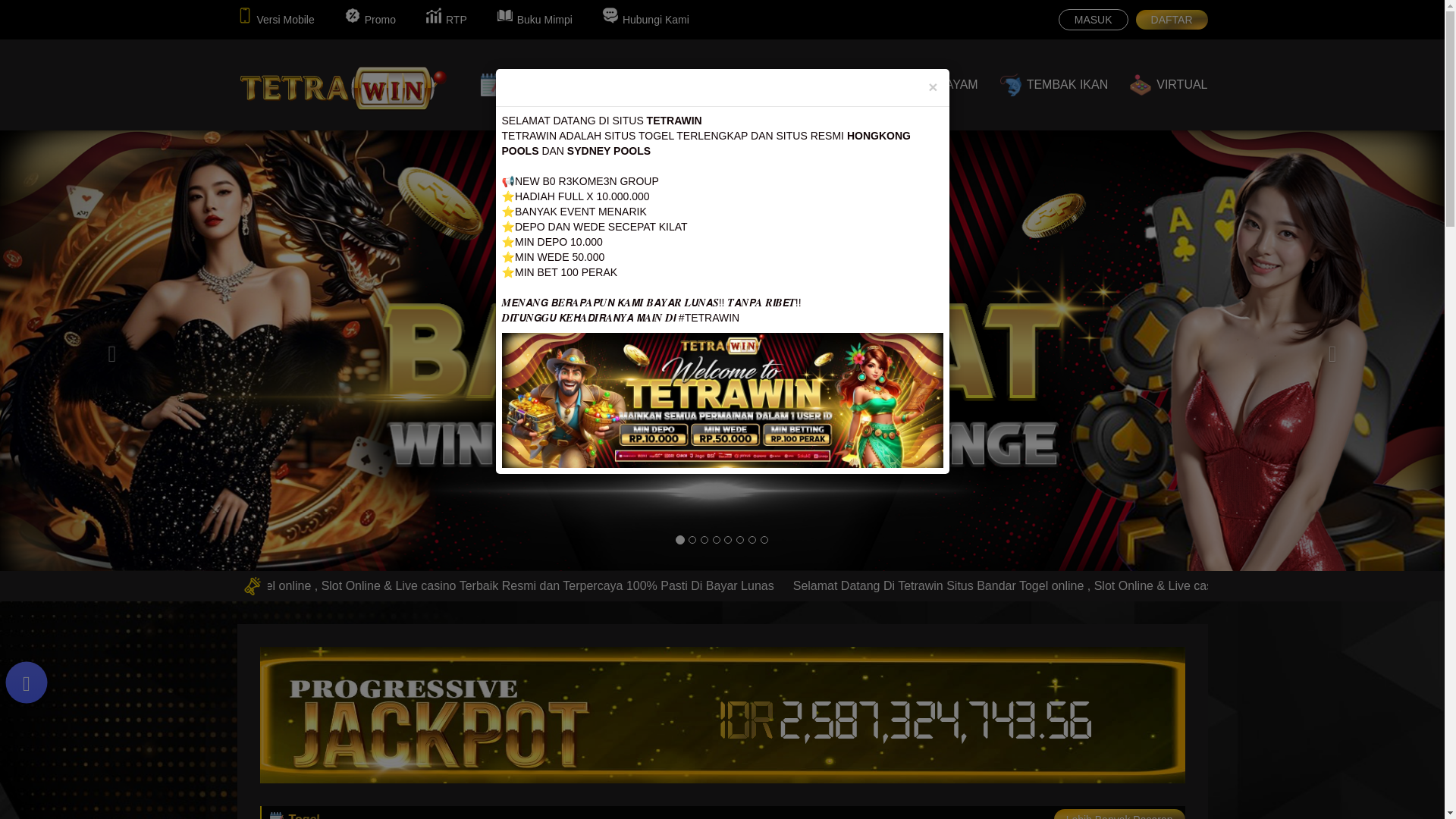Select third carousel indicator dot
1456x819 pixels.
[x=704, y=540]
